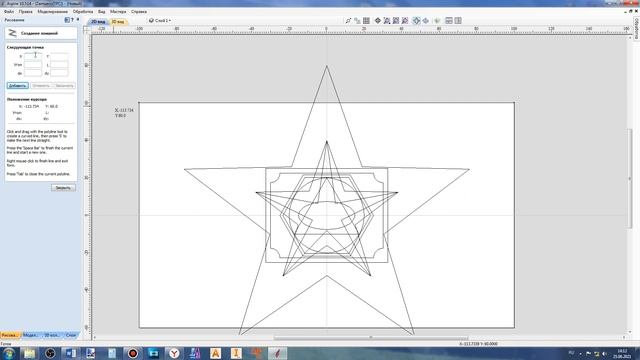640x360 pixels.
Task: Click the polyline tool icon in drawing panel
Action: tap(13, 33)
